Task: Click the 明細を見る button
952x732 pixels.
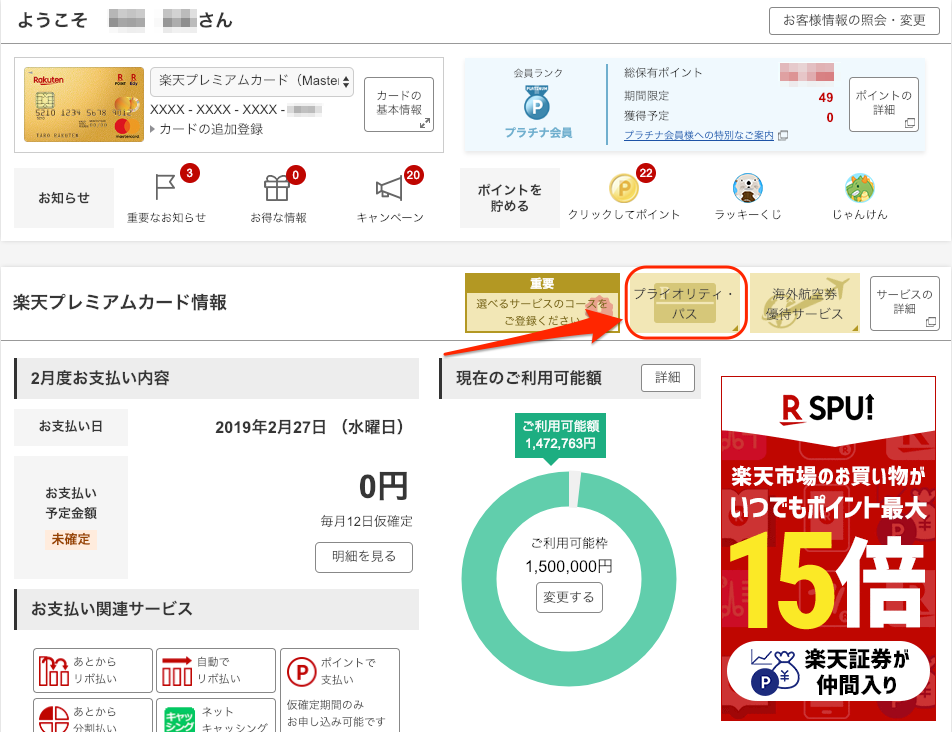Action: click(x=364, y=557)
